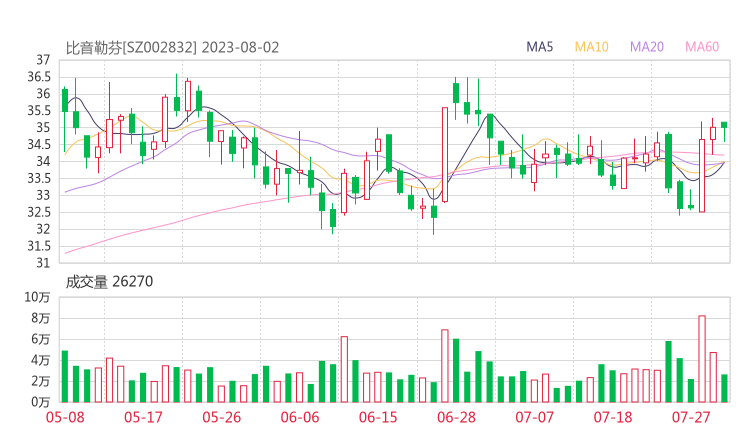
Task: Click the 37 price axis label
Action: click(43, 60)
